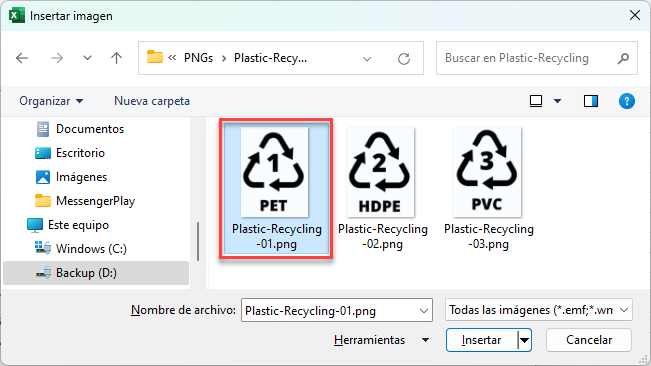Create a new folder with Nueva carpeta

[152, 101]
